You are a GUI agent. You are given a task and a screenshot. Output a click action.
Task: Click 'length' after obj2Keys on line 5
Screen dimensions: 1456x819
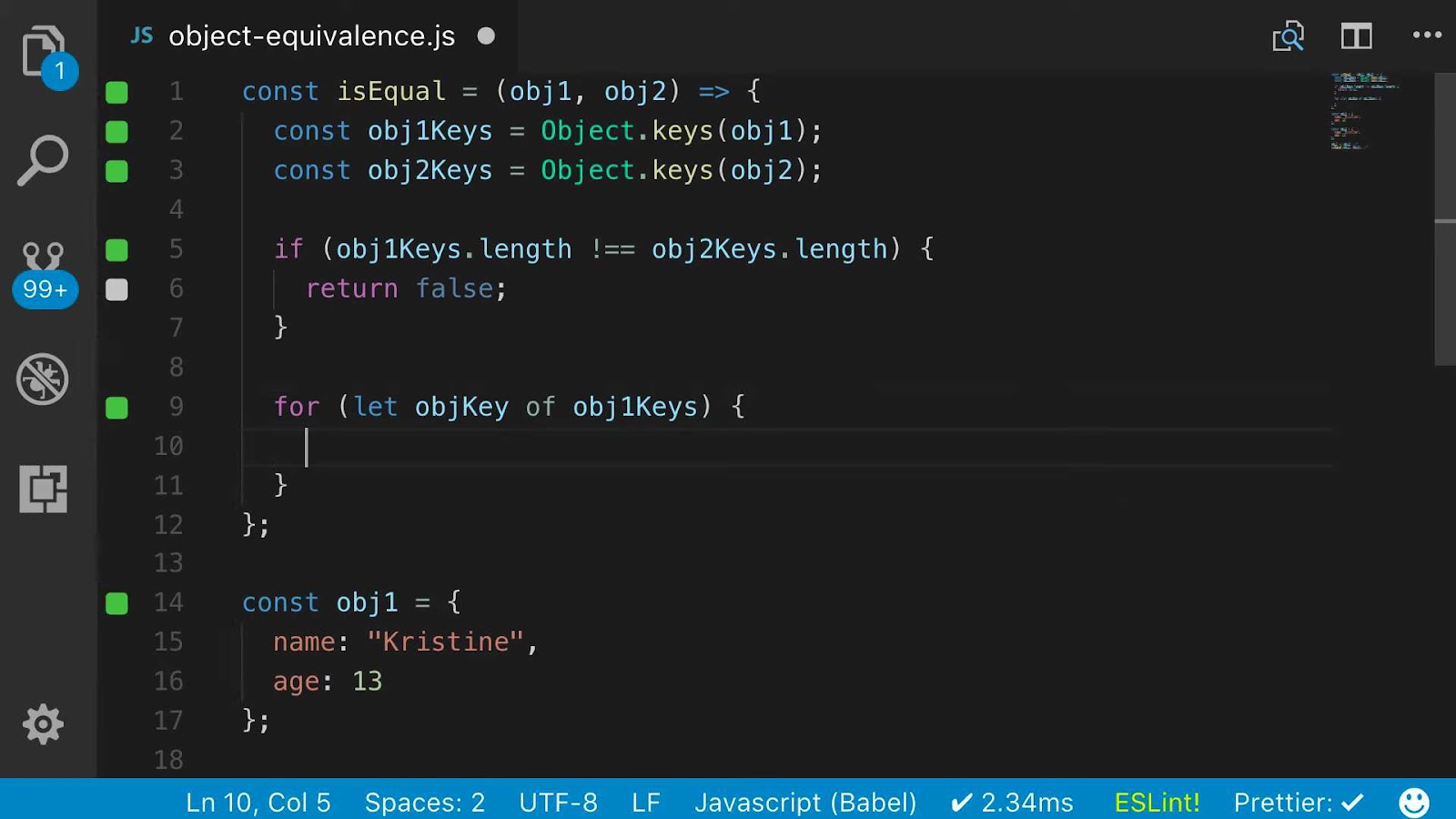[x=841, y=249]
